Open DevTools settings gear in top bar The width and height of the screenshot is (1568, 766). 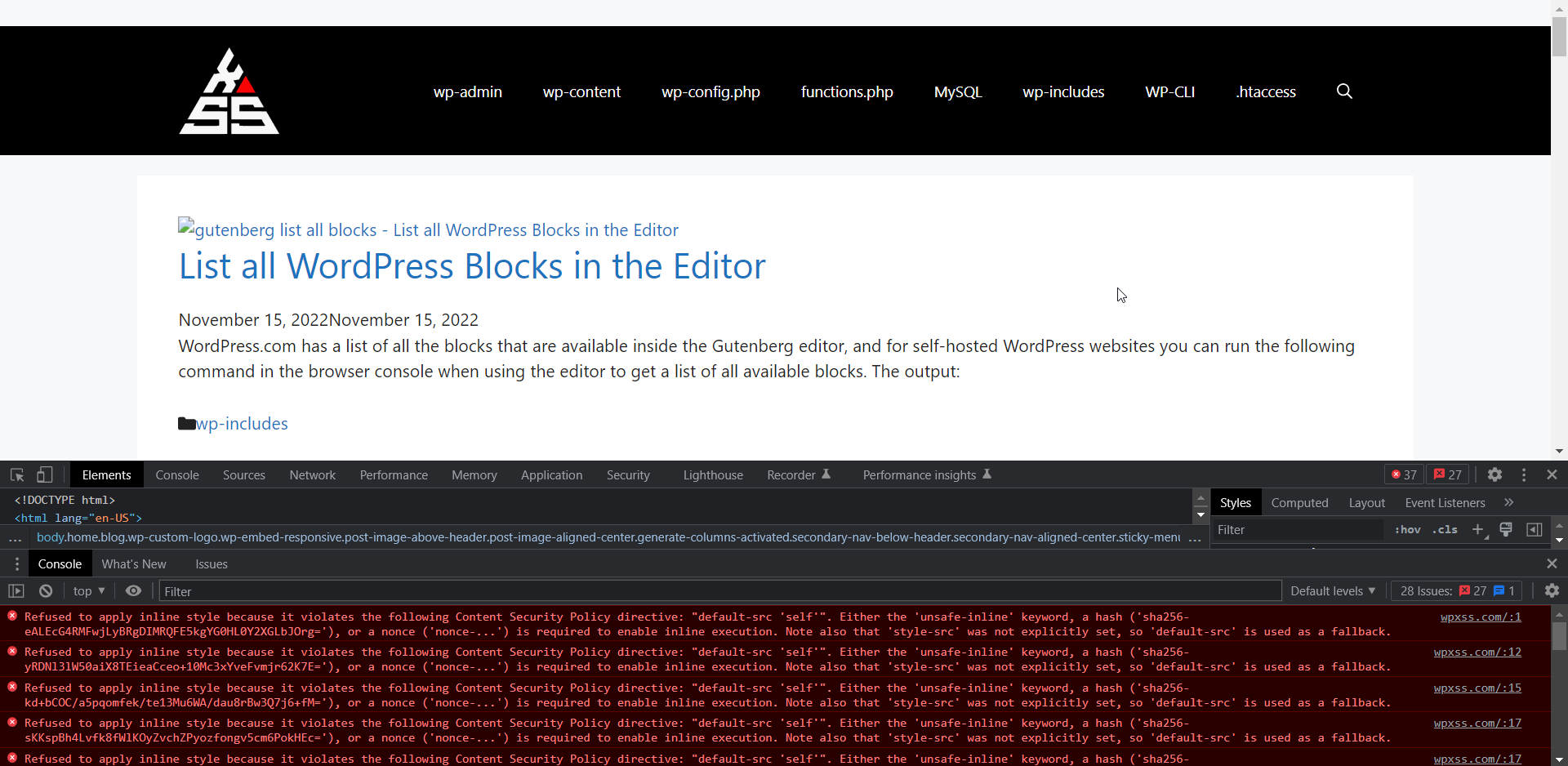(1494, 474)
